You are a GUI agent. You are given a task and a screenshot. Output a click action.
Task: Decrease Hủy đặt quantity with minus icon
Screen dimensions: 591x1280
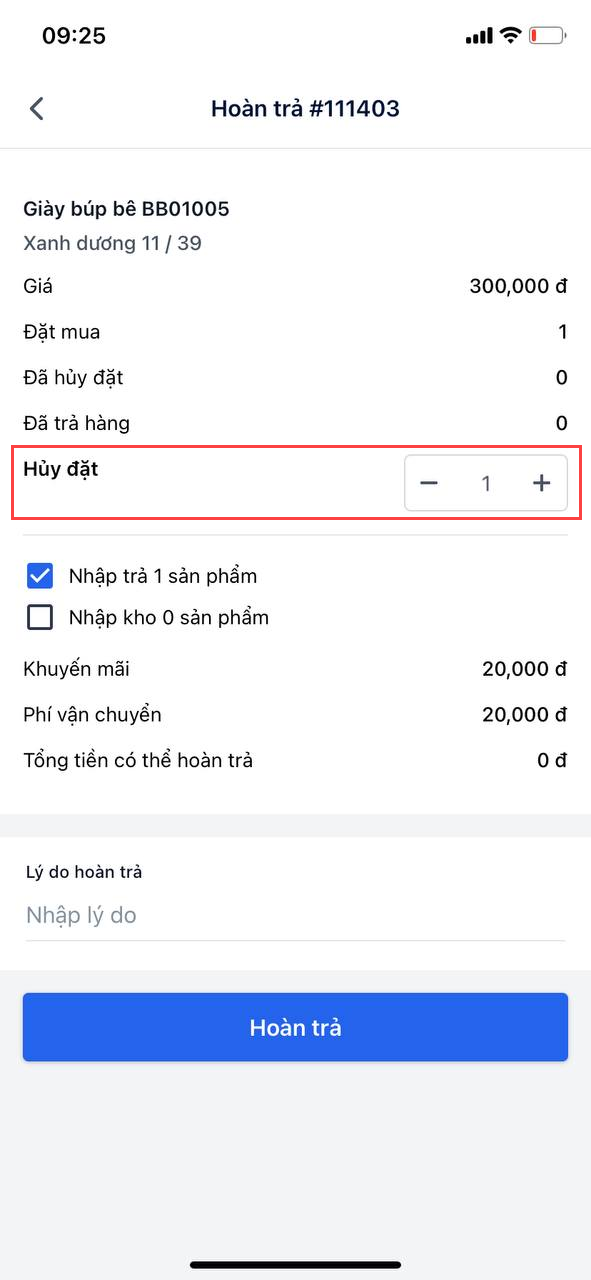429,483
